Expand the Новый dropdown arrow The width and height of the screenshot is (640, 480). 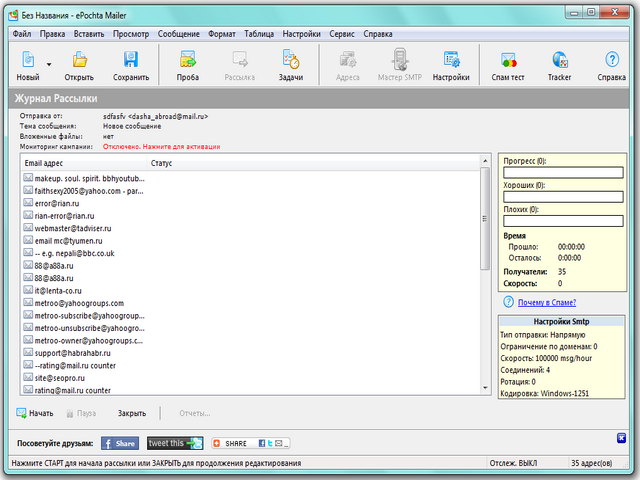(x=49, y=64)
